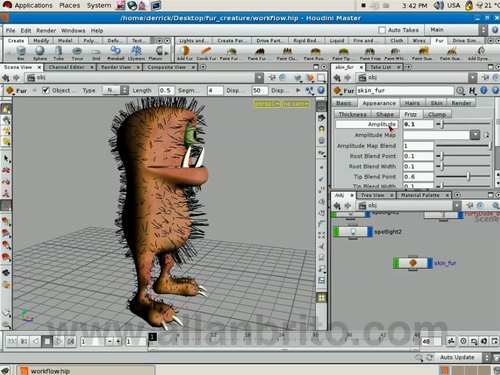The image size is (500, 375).
Task: Click the play forward button
Action: (x=59, y=342)
